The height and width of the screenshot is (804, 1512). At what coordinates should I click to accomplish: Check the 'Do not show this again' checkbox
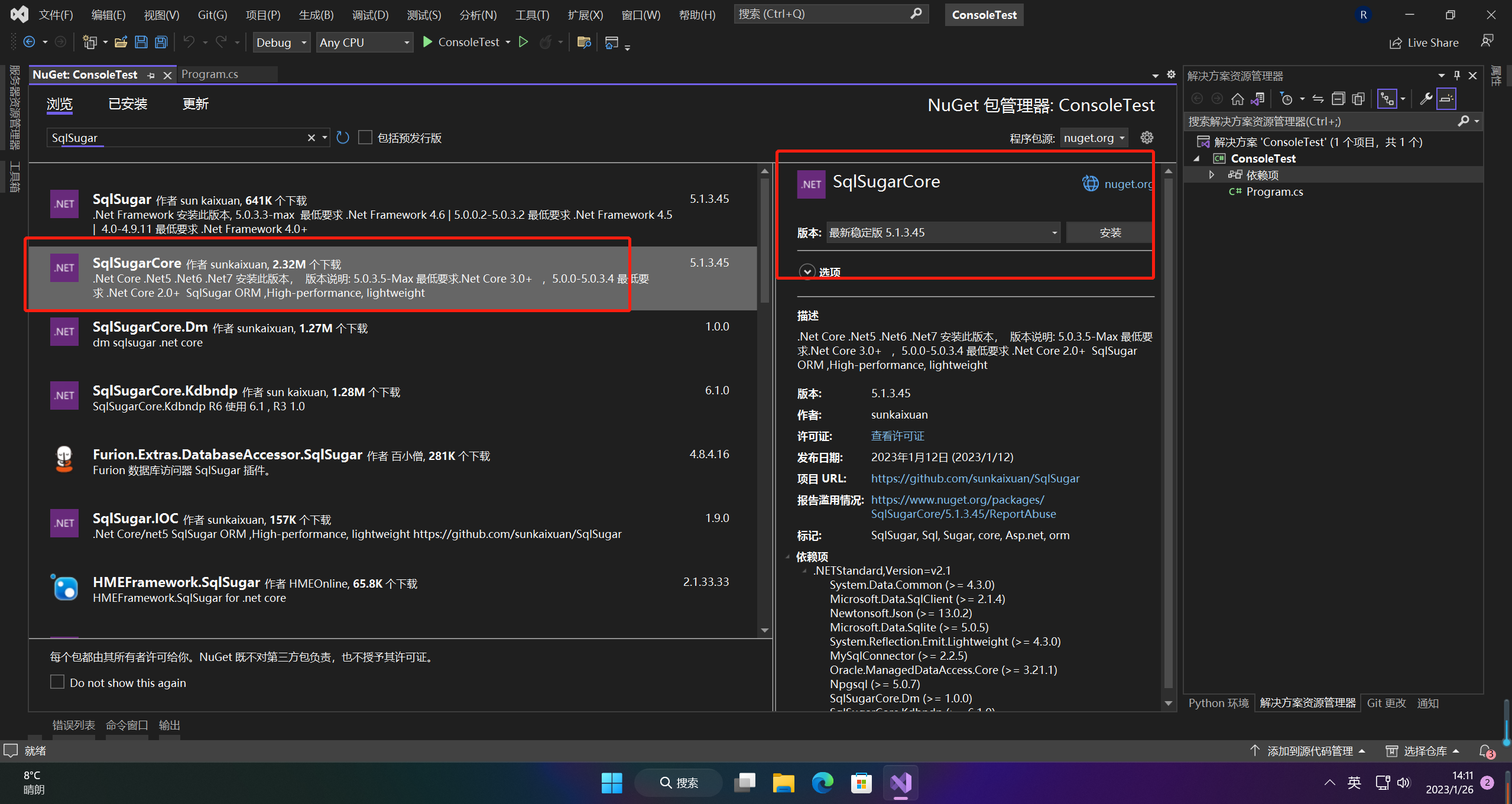pos(56,683)
